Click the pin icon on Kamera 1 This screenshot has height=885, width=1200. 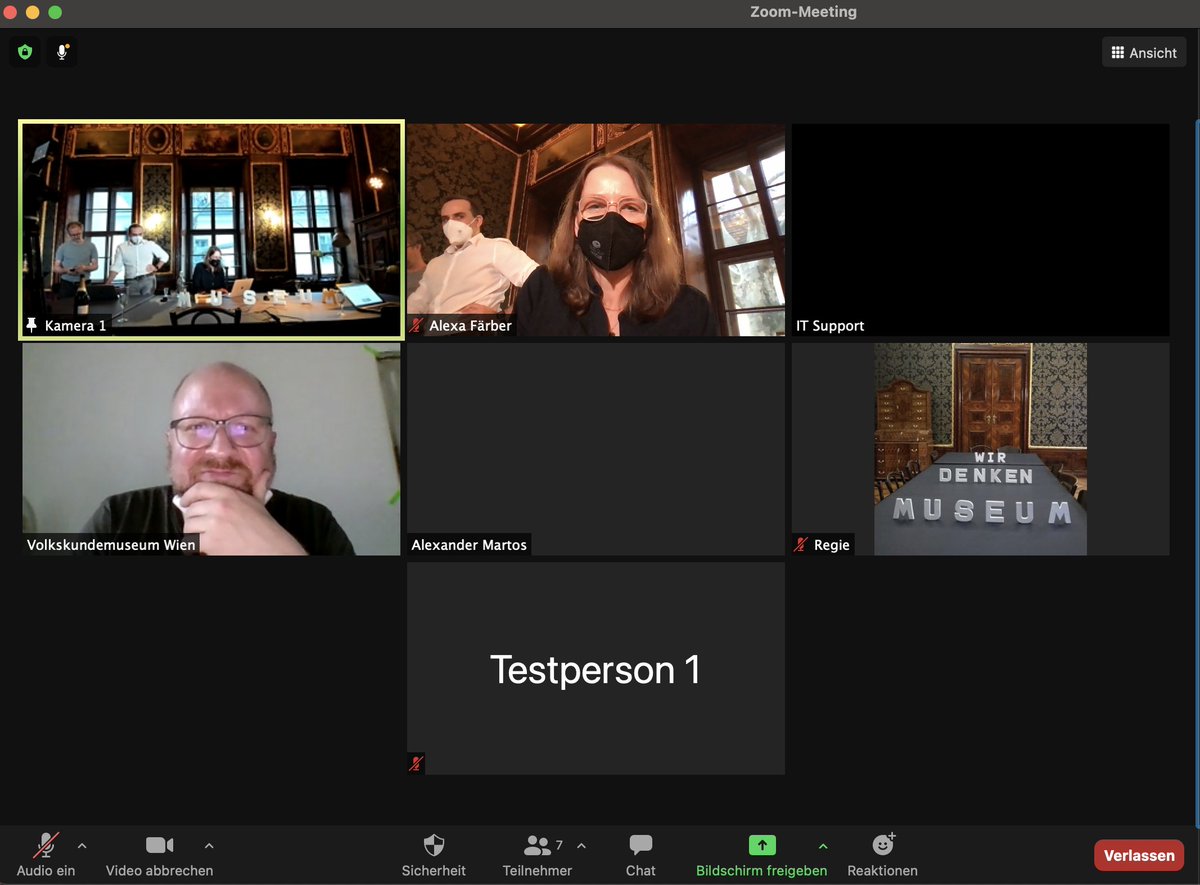point(32,326)
